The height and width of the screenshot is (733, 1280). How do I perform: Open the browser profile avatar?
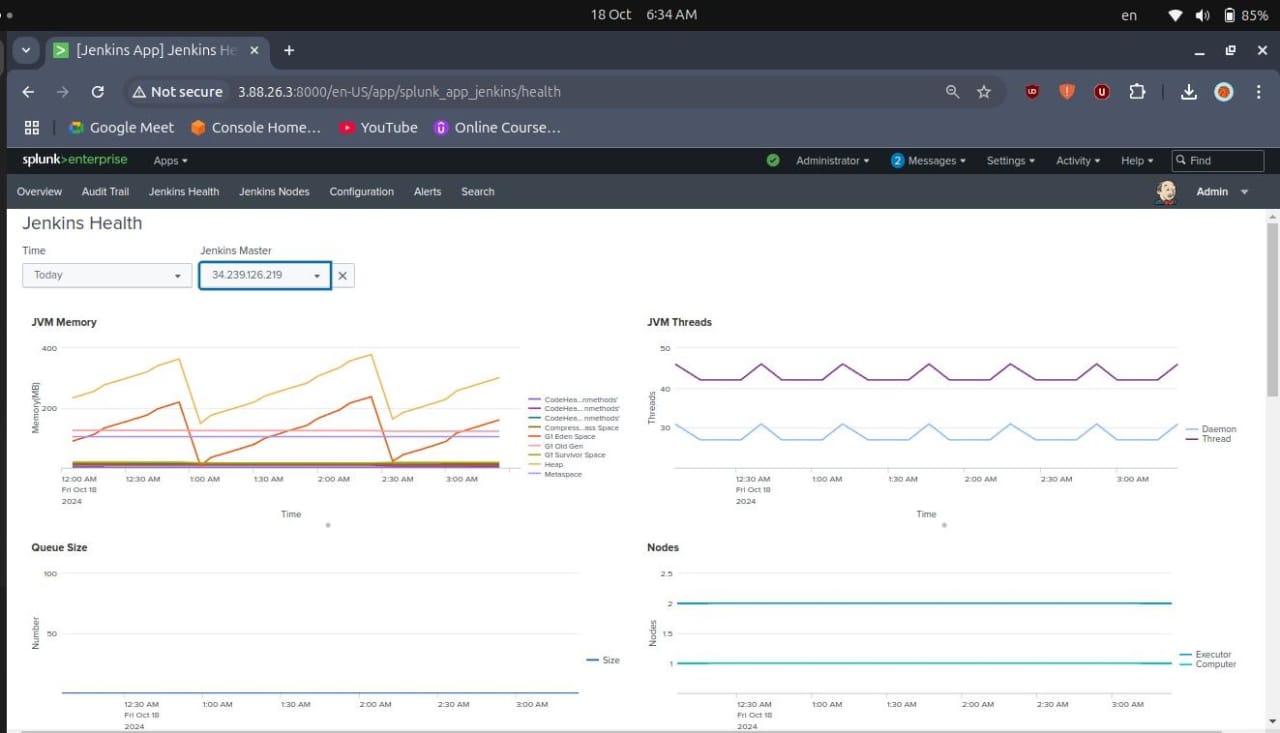(x=1224, y=92)
